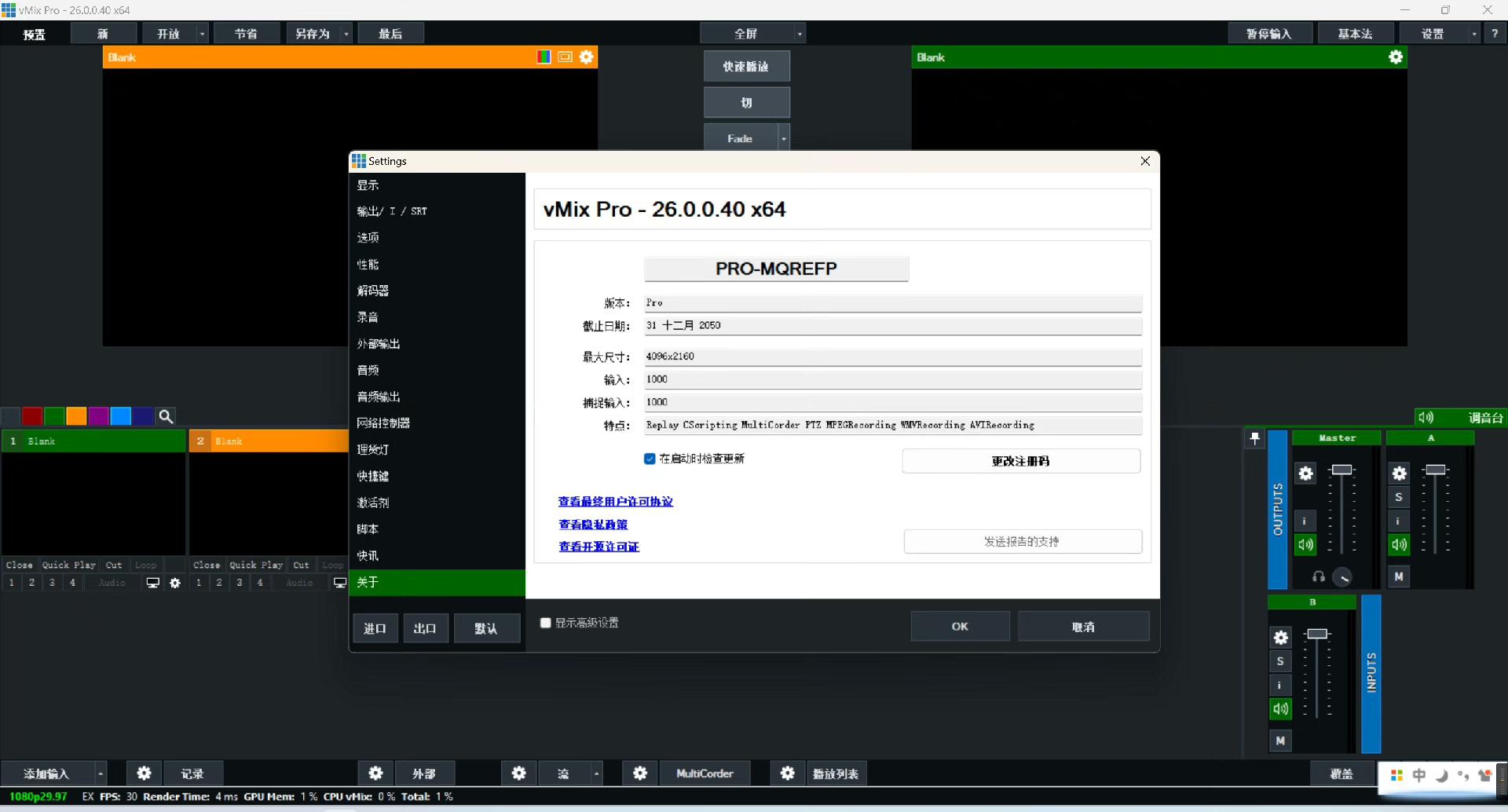1508x812 pixels.
Task: Click the question mark help button
Action: (x=1495, y=34)
